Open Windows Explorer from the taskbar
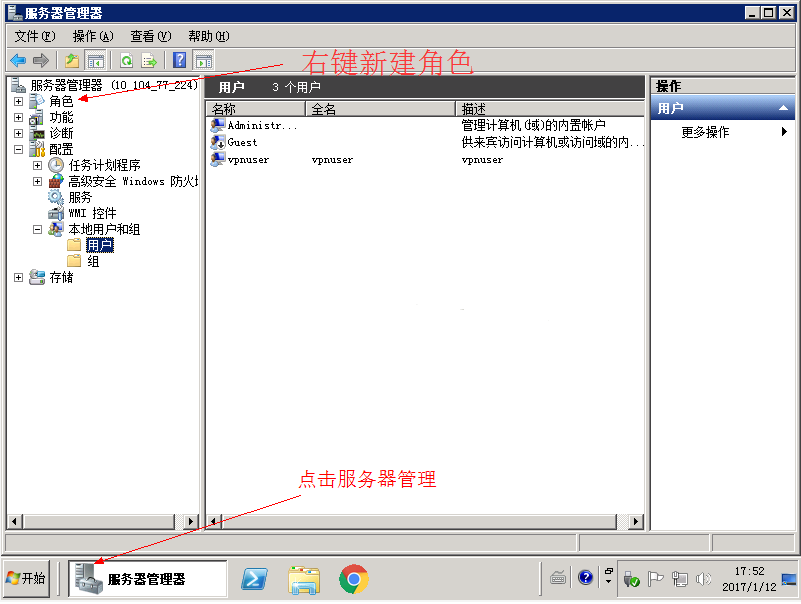Image resolution: width=801 pixels, height=604 pixels. pyautogui.click(x=303, y=579)
